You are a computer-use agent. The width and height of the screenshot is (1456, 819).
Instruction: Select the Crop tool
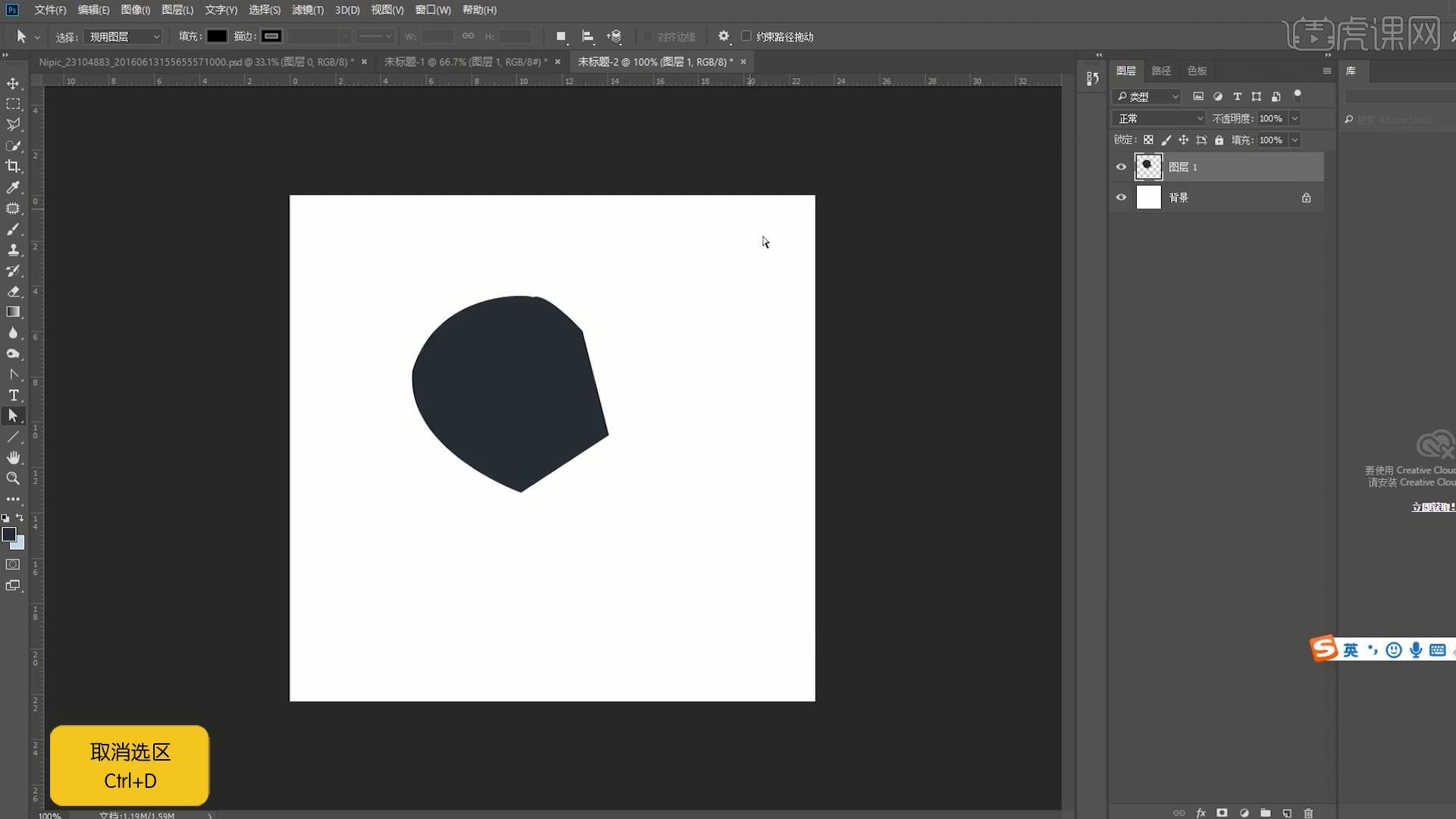[13, 166]
